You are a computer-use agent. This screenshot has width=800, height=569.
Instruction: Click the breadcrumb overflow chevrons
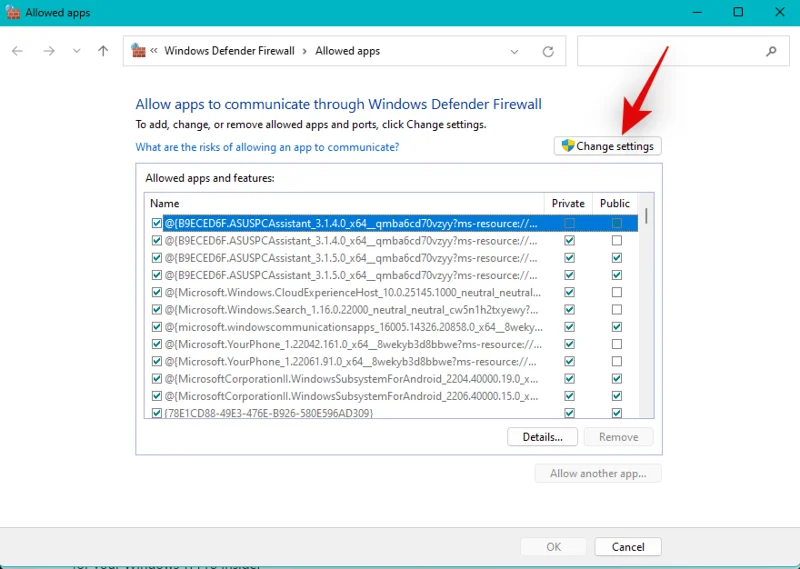(x=155, y=51)
